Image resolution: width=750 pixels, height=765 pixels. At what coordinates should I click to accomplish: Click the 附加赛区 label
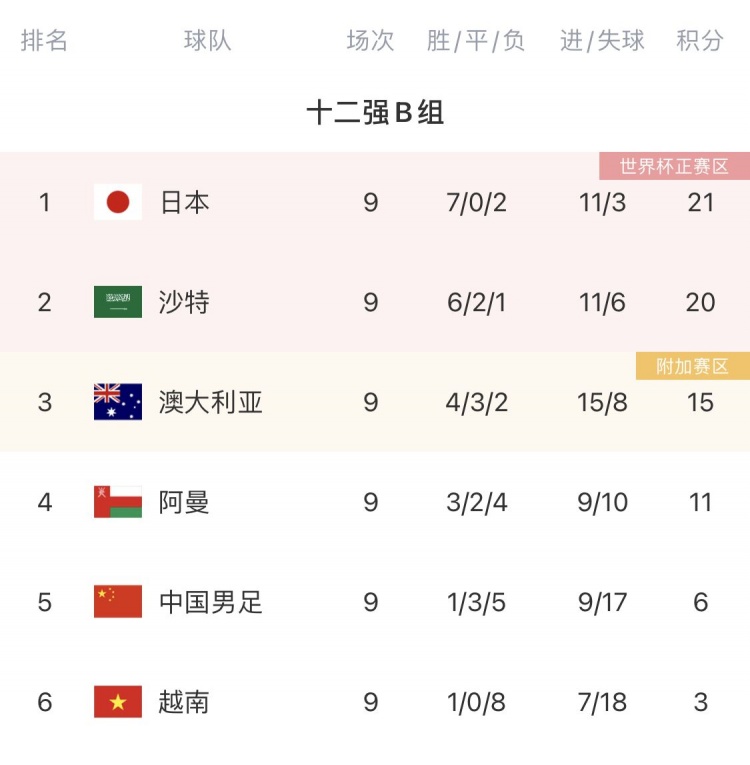(x=692, y=366)
